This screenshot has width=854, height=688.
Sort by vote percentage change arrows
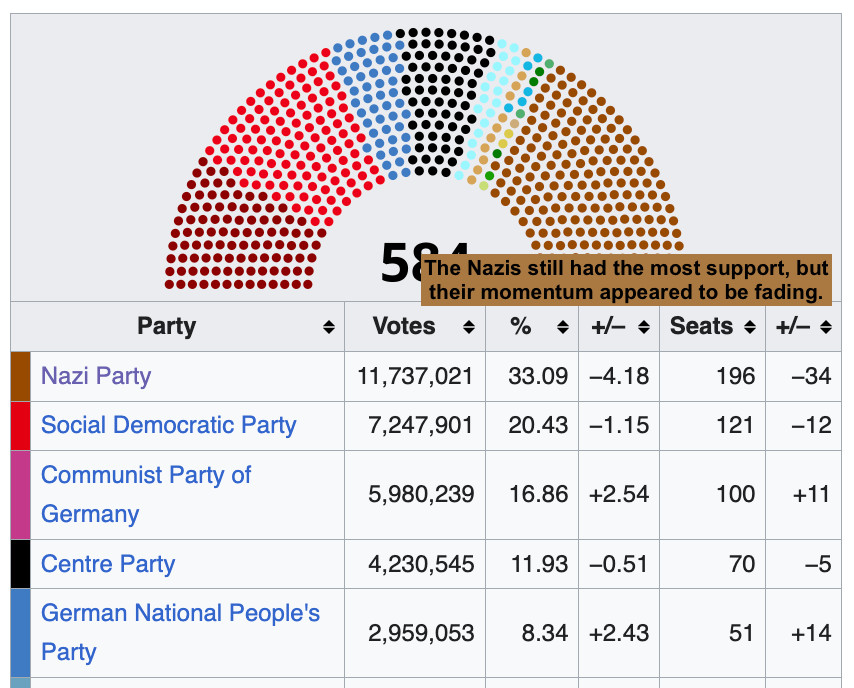click(644, 327)
